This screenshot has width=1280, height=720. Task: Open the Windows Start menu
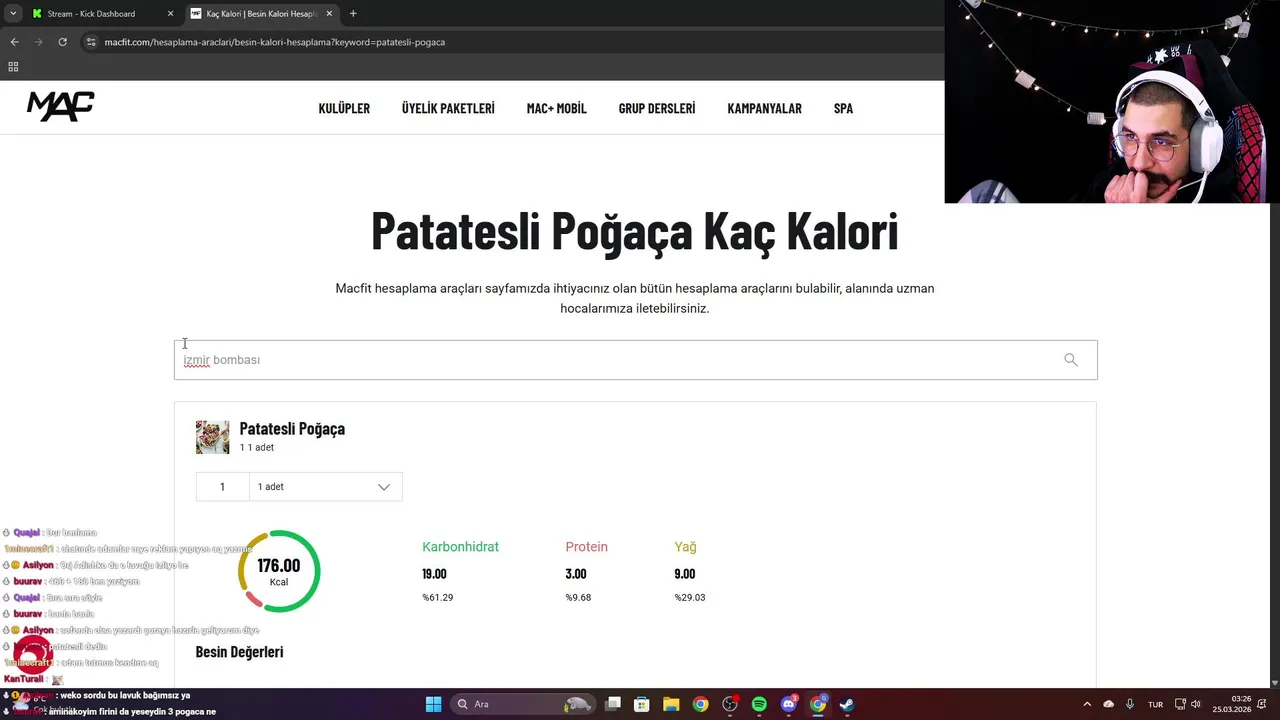[433, 704]
